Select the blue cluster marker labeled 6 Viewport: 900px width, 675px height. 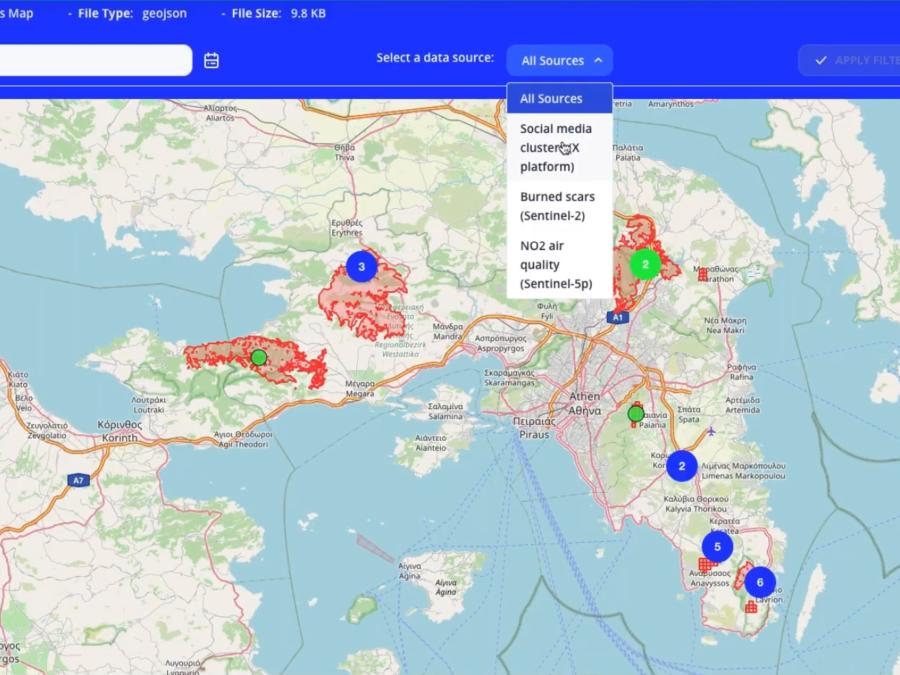(x=760, y=582)
